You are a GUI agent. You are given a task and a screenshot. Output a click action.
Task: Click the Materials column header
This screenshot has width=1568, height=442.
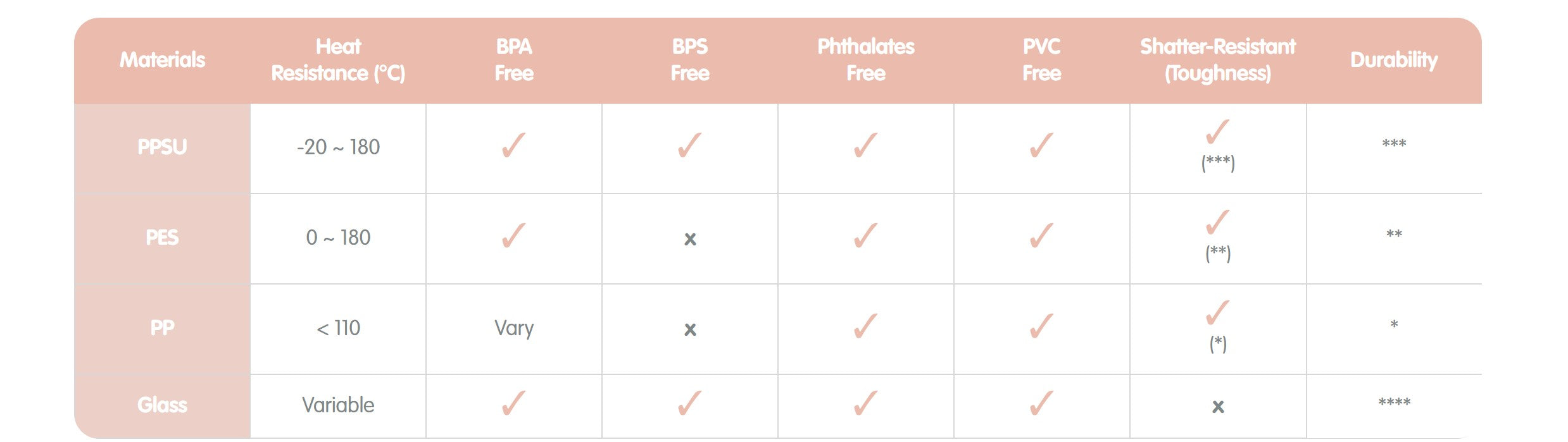tap(163, 60)
